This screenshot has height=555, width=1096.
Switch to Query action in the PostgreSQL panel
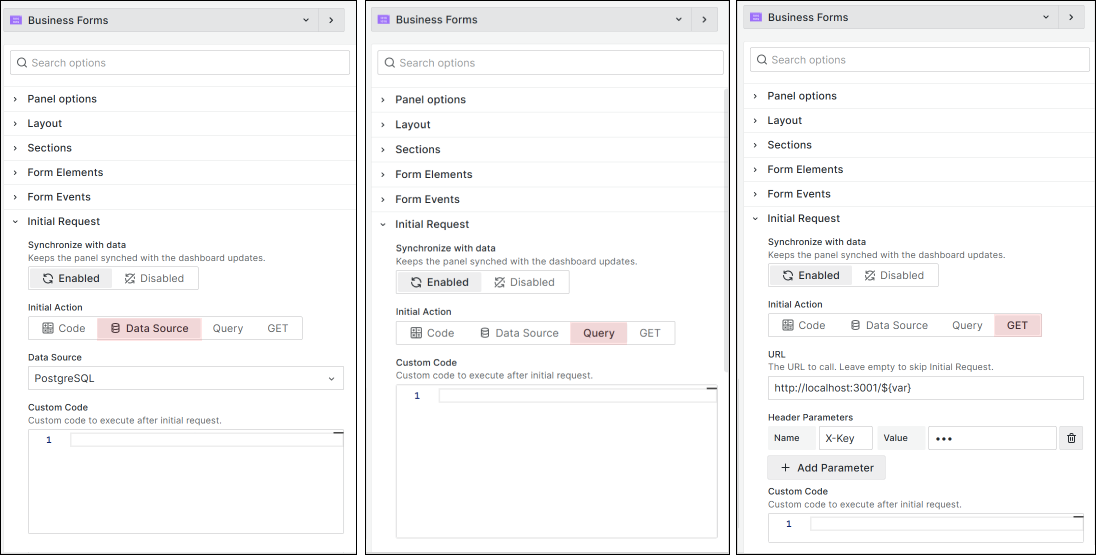pos(227,328)
